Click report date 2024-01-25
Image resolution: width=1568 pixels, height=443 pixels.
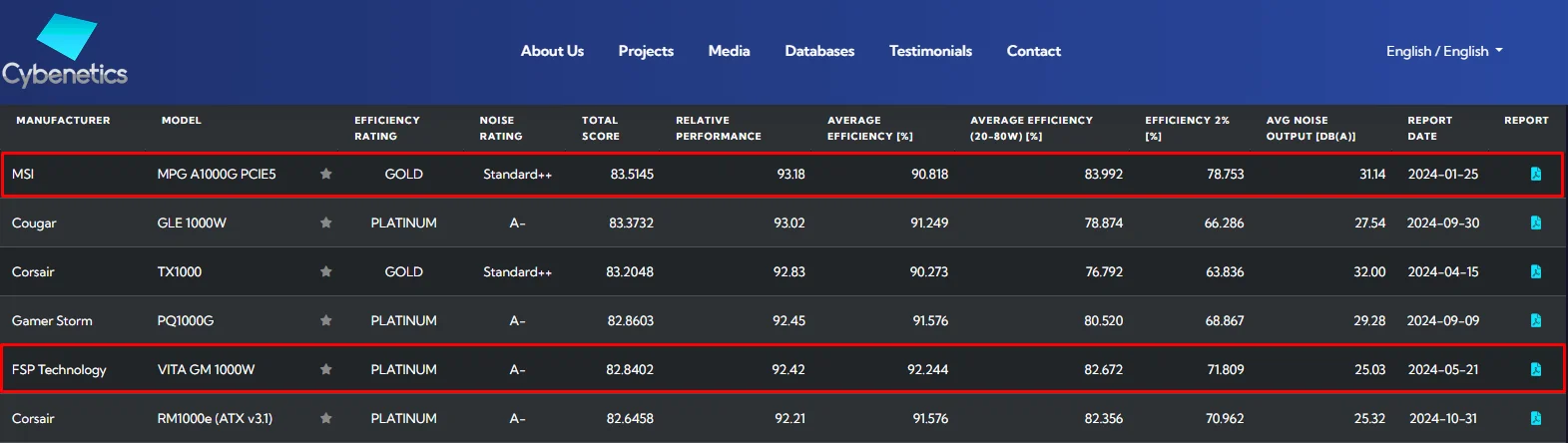1443,174
